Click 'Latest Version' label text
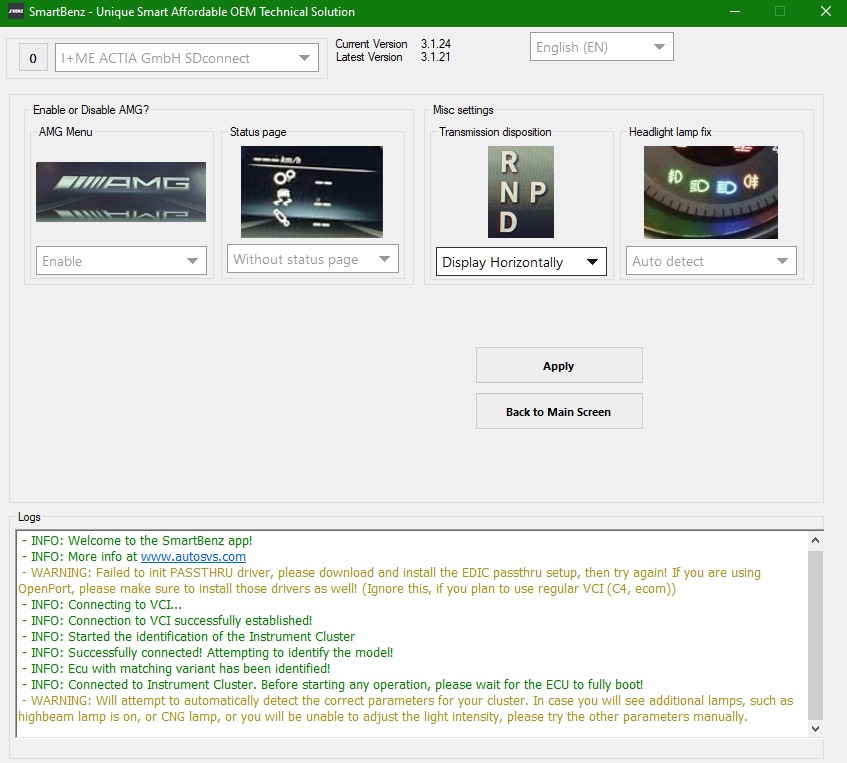 pos(369,57)
